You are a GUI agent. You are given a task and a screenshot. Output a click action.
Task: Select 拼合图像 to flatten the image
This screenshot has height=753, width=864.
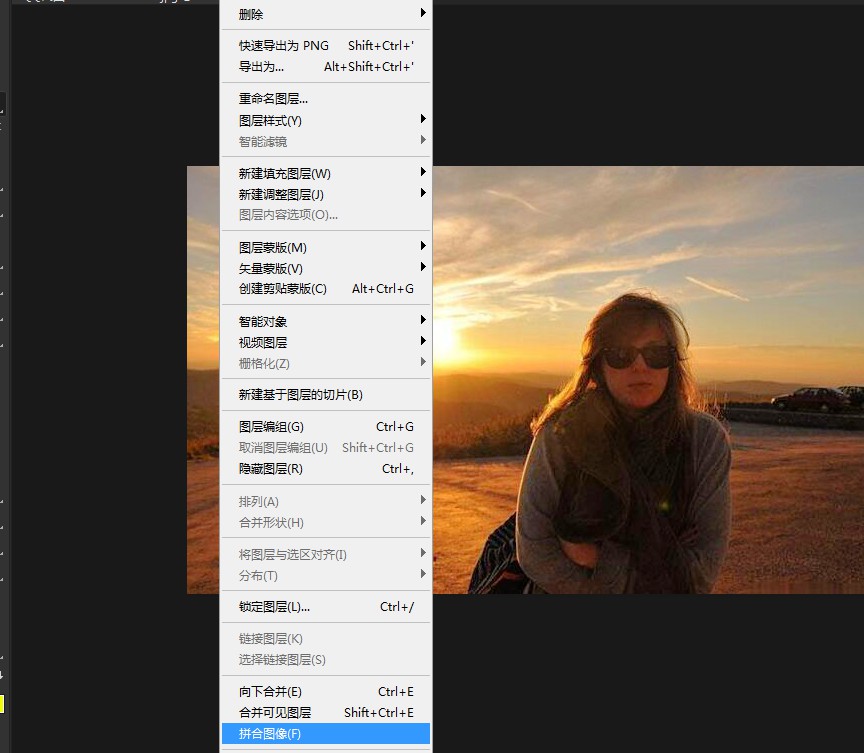300,733
